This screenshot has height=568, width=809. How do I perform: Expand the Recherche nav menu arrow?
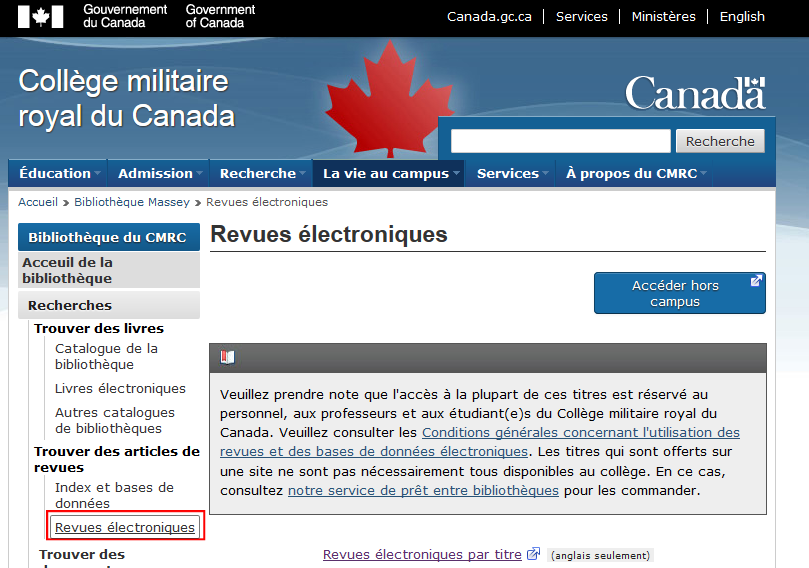click(x=302, y=174)
